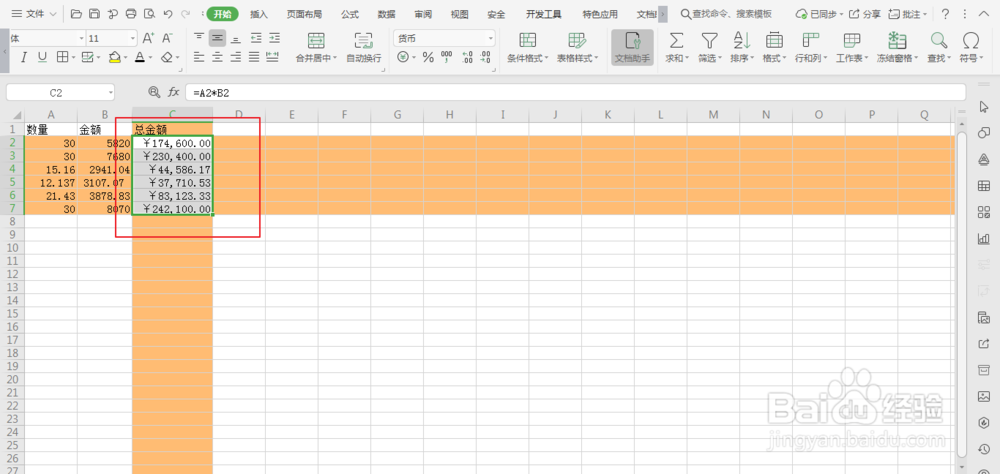Click the formula bar showing =A2*B2

[x=575, y=93]
